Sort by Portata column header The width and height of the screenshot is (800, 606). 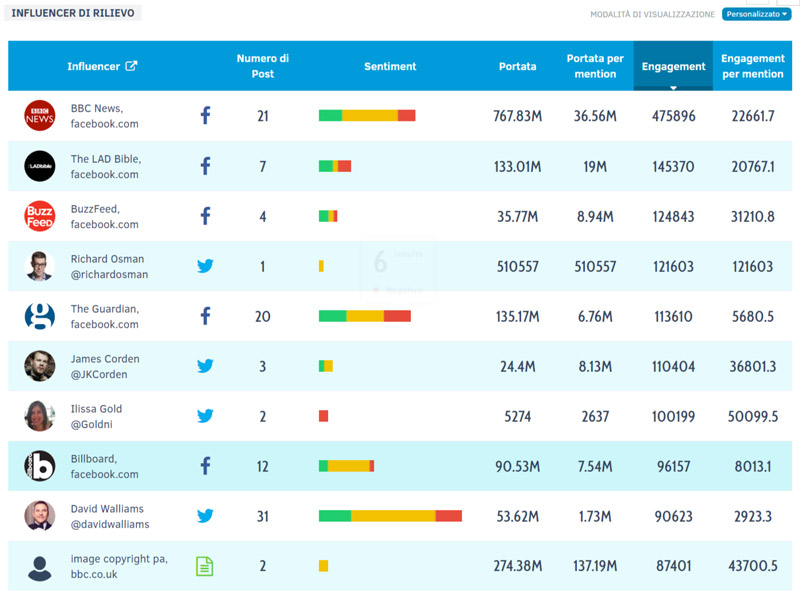517,66
